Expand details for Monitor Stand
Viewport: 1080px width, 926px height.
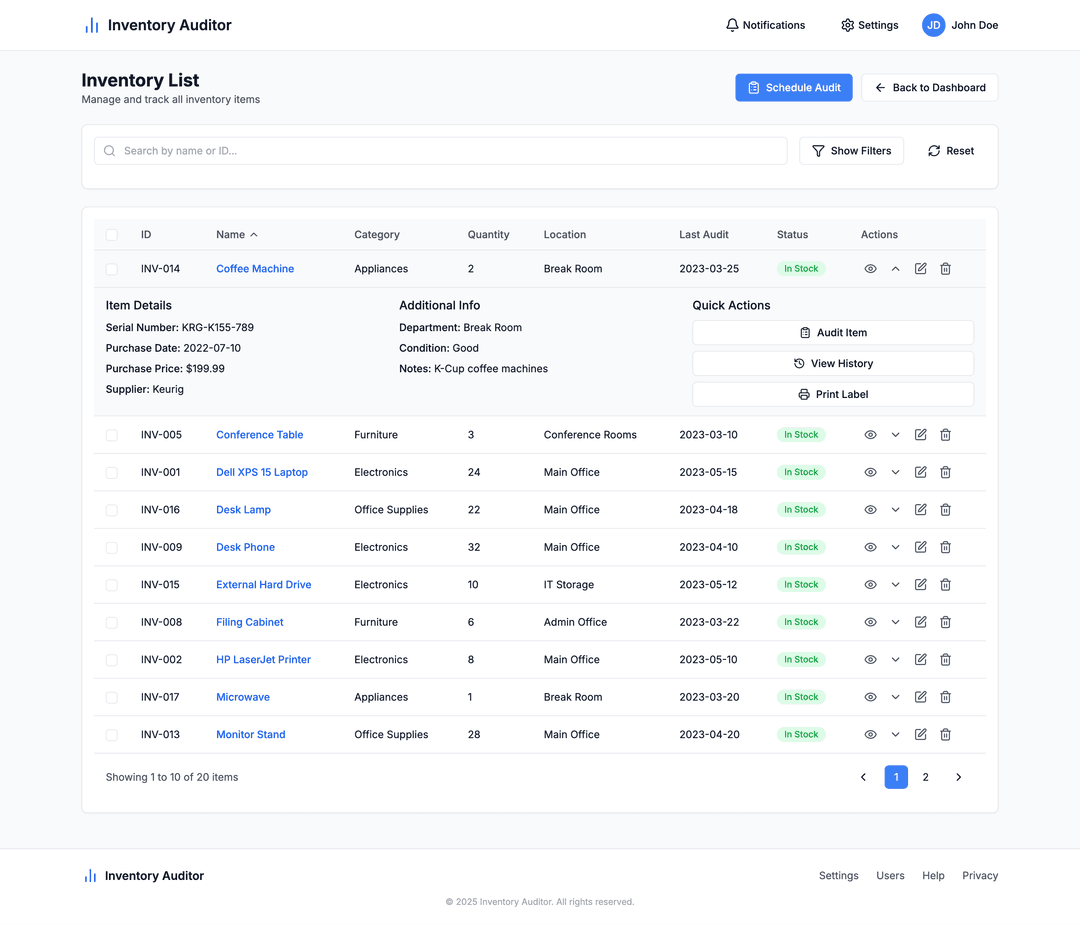tap(895, 735)
